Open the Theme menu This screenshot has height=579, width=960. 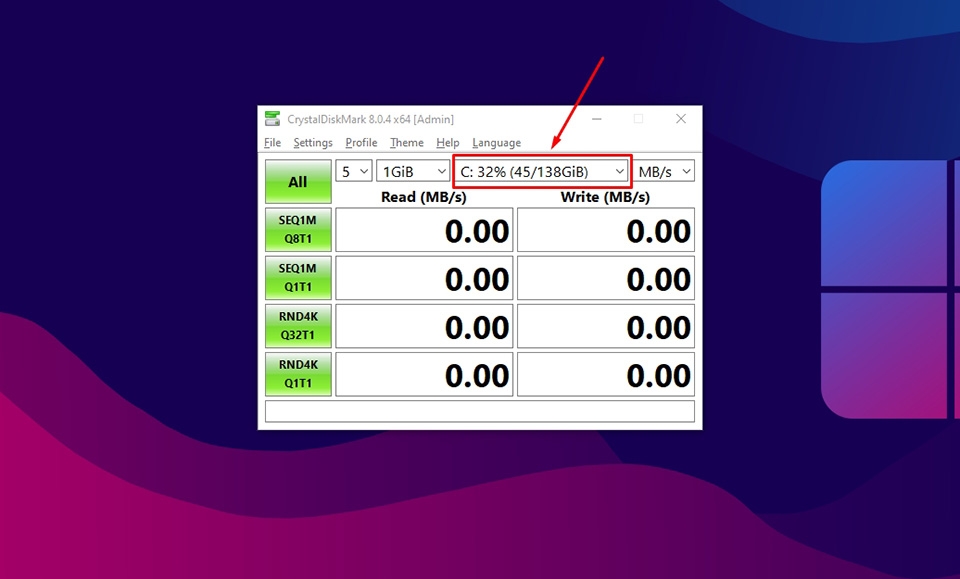click(406, 142)
